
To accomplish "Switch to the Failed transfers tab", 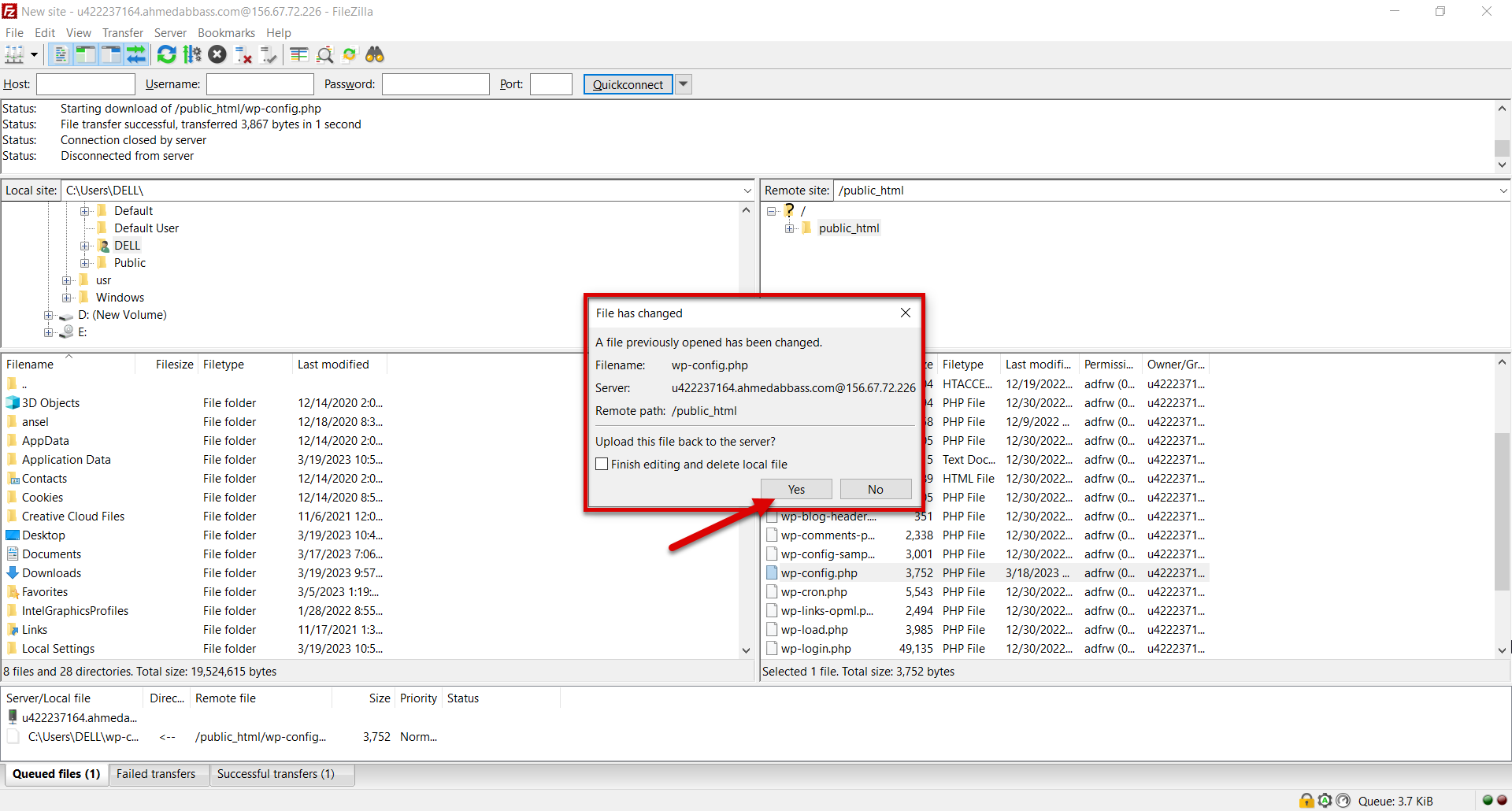I will pos(156,774).
